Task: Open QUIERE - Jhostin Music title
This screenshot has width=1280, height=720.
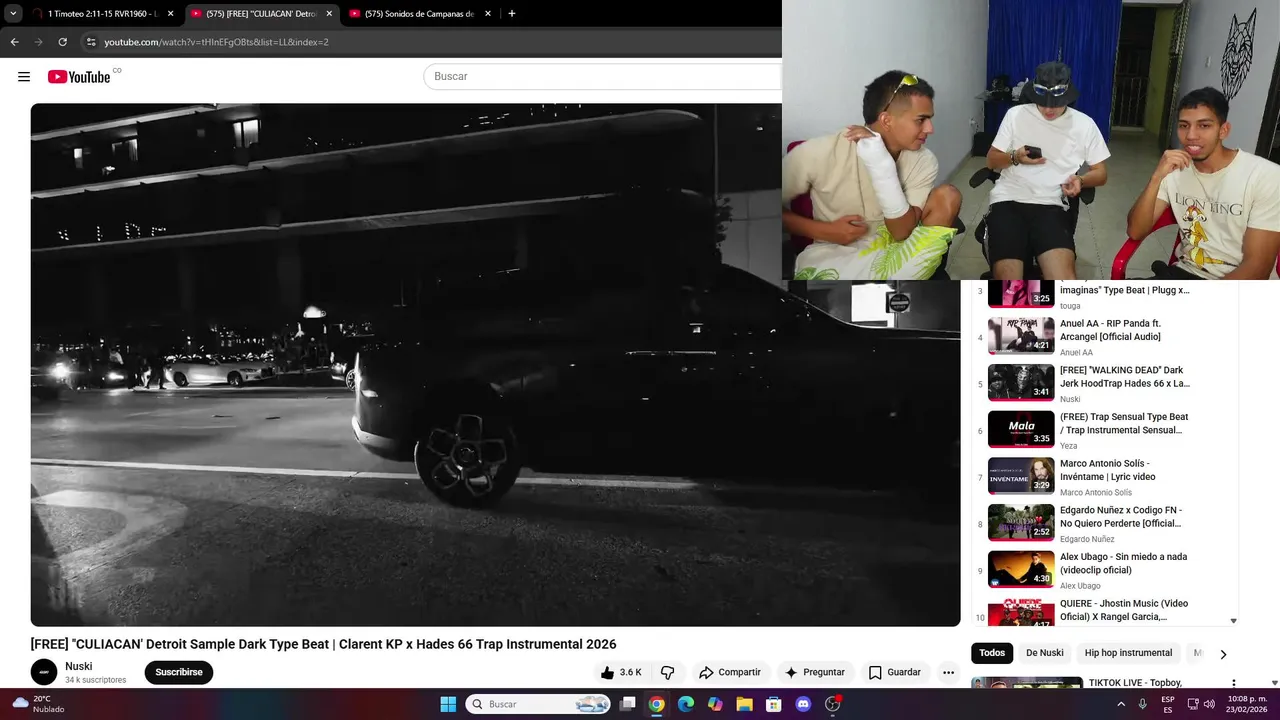Action: tap(1124, 610)
